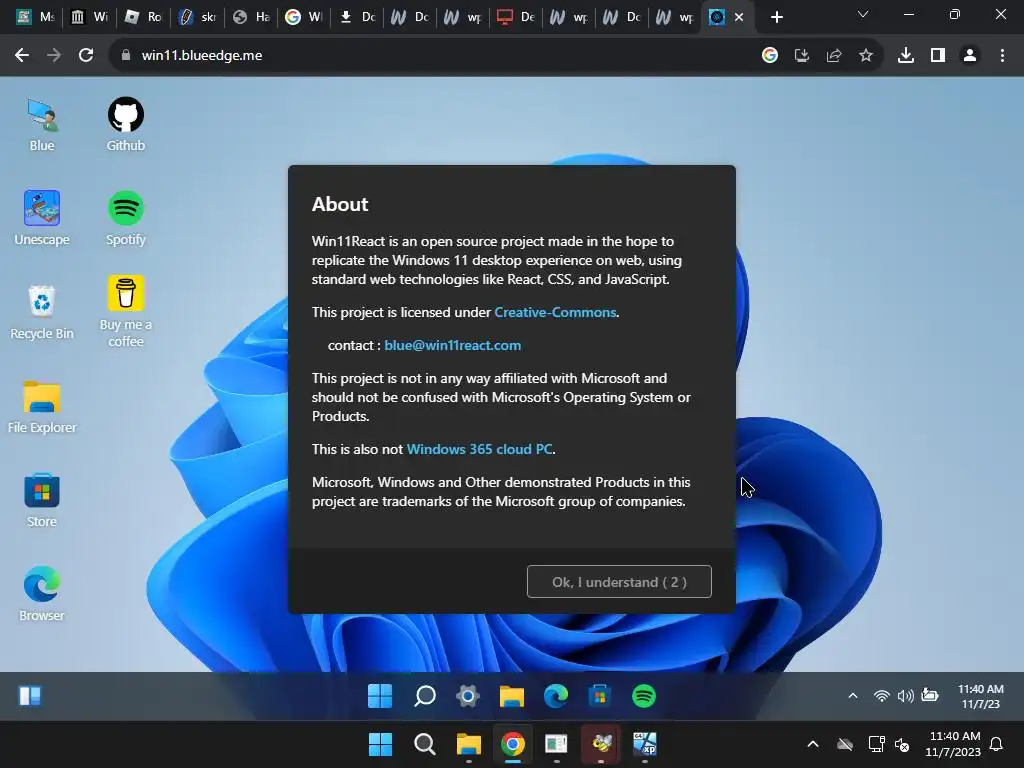The image size is (1024, 768).
Task: Switch to the skr tab
Action: pos(197,17)
